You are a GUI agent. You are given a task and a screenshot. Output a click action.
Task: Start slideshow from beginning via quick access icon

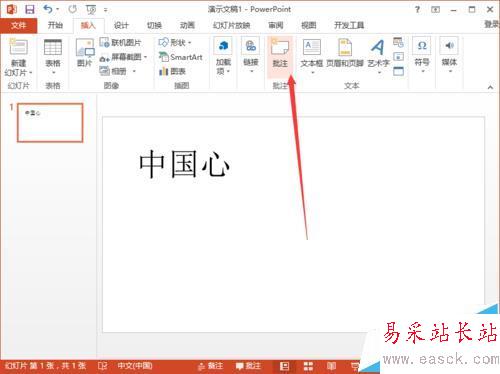[x=91, y=10]
